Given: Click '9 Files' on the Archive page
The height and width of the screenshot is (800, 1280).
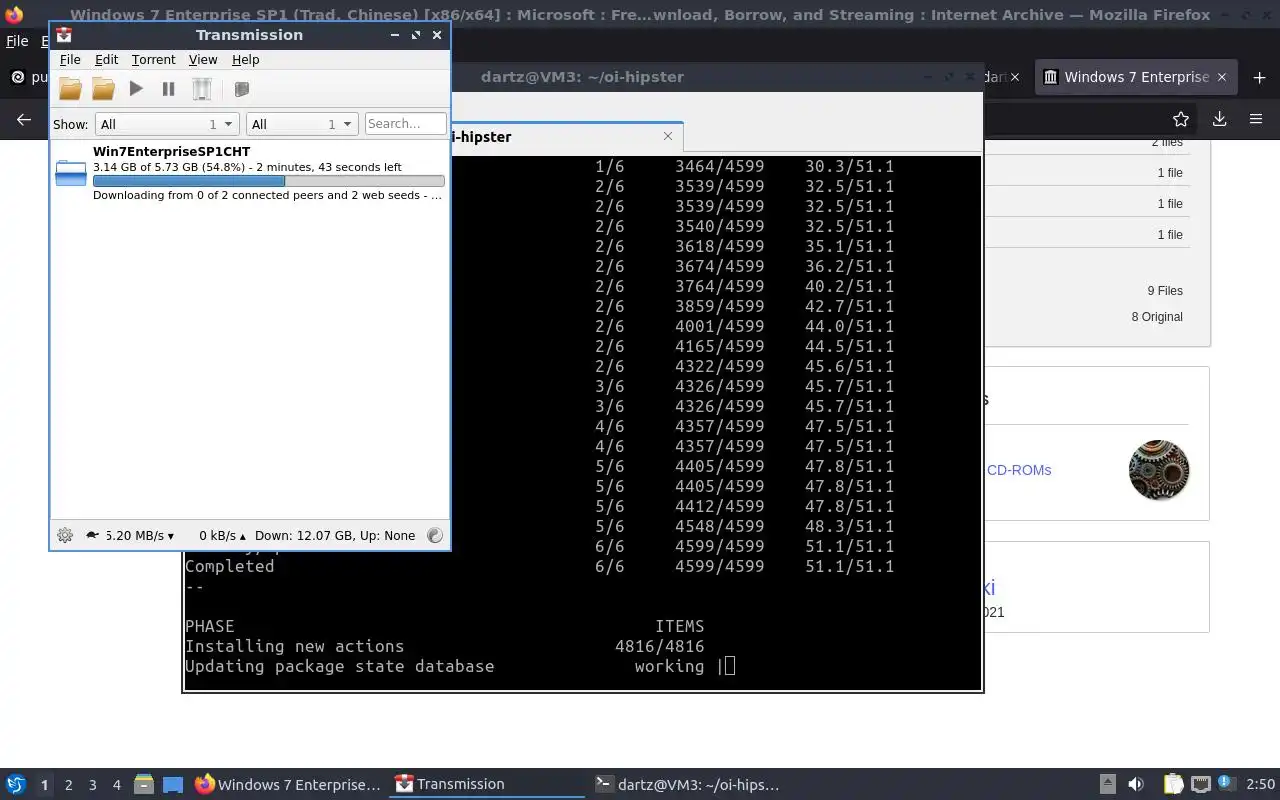Looking at the screenshot, I should [1165, 291].
